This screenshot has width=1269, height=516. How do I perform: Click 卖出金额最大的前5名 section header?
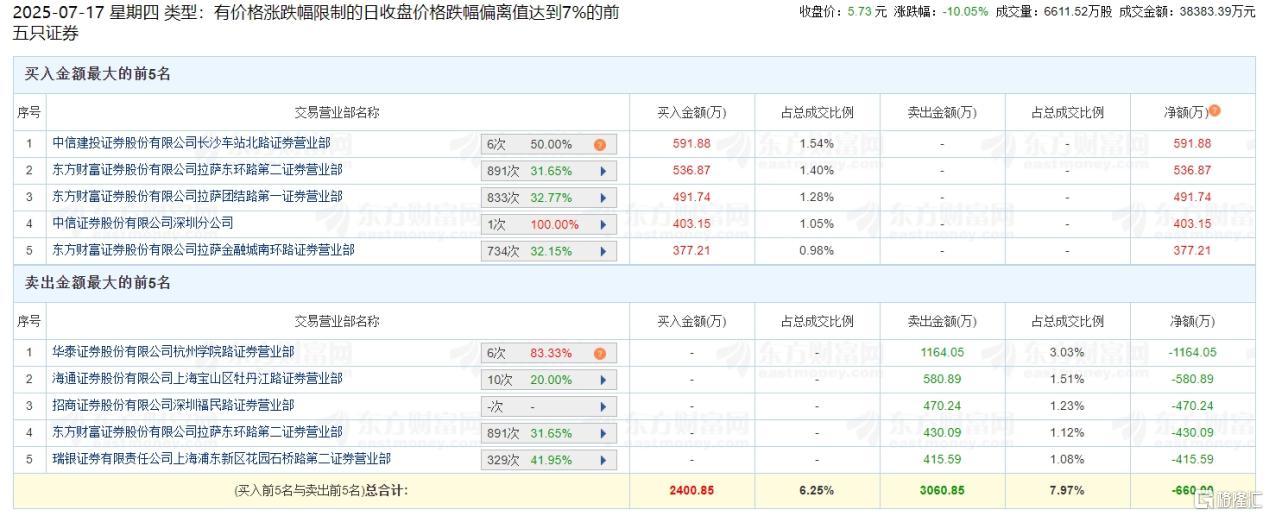[98, 283]
